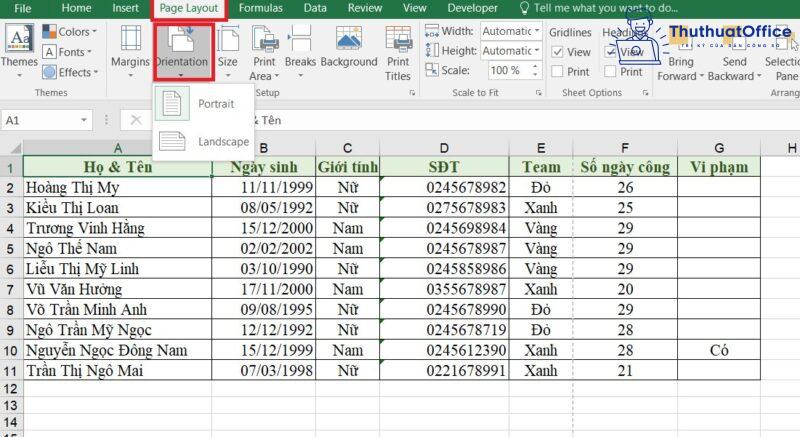Set a sheet Background image
This screenshot has width=800, height=437.
click(x=349, y=47)
